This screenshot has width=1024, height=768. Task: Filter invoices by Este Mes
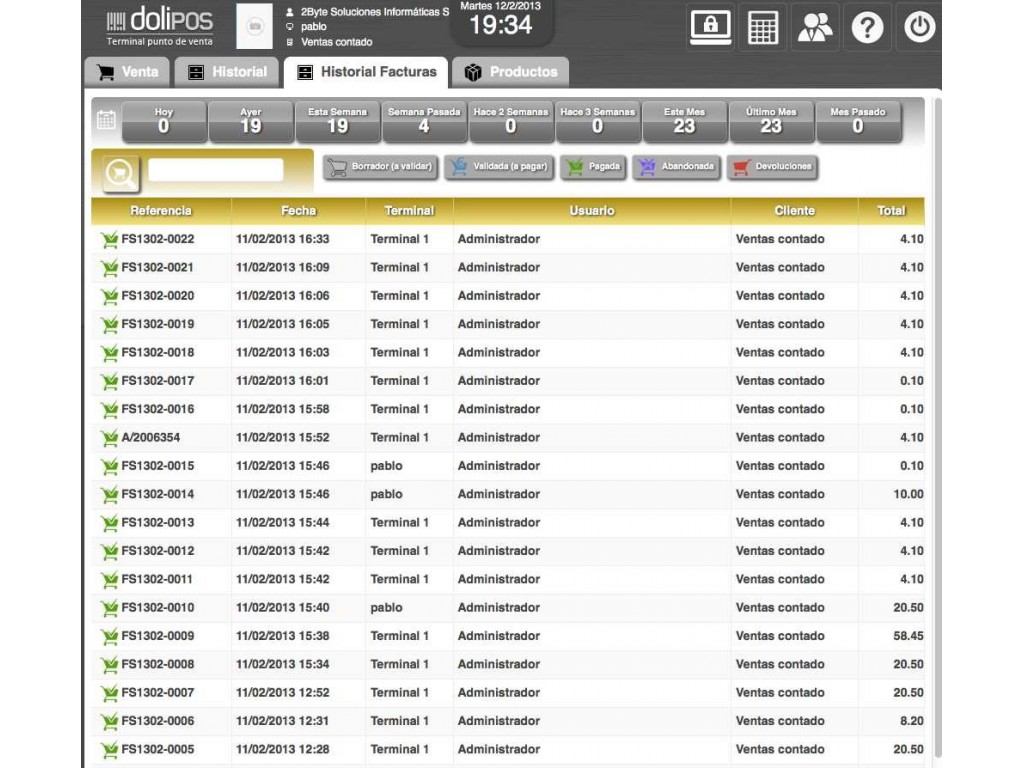pyautogui.click(x=684, y=121)
